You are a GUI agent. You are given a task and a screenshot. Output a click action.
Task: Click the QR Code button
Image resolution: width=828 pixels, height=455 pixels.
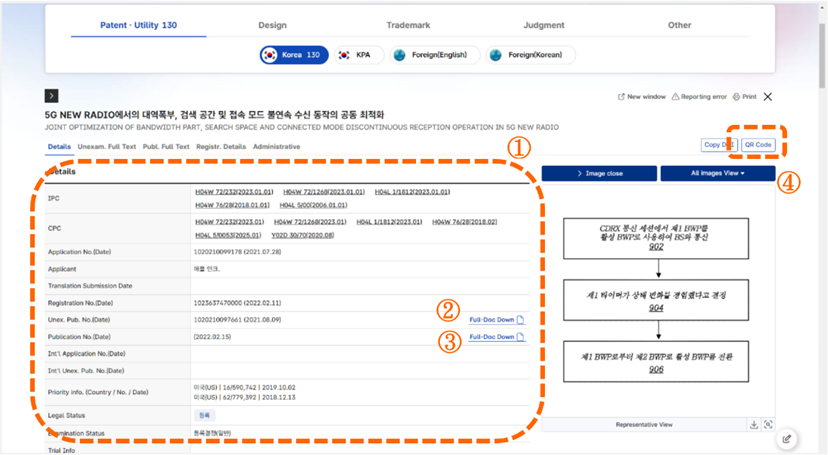[758, 145]
